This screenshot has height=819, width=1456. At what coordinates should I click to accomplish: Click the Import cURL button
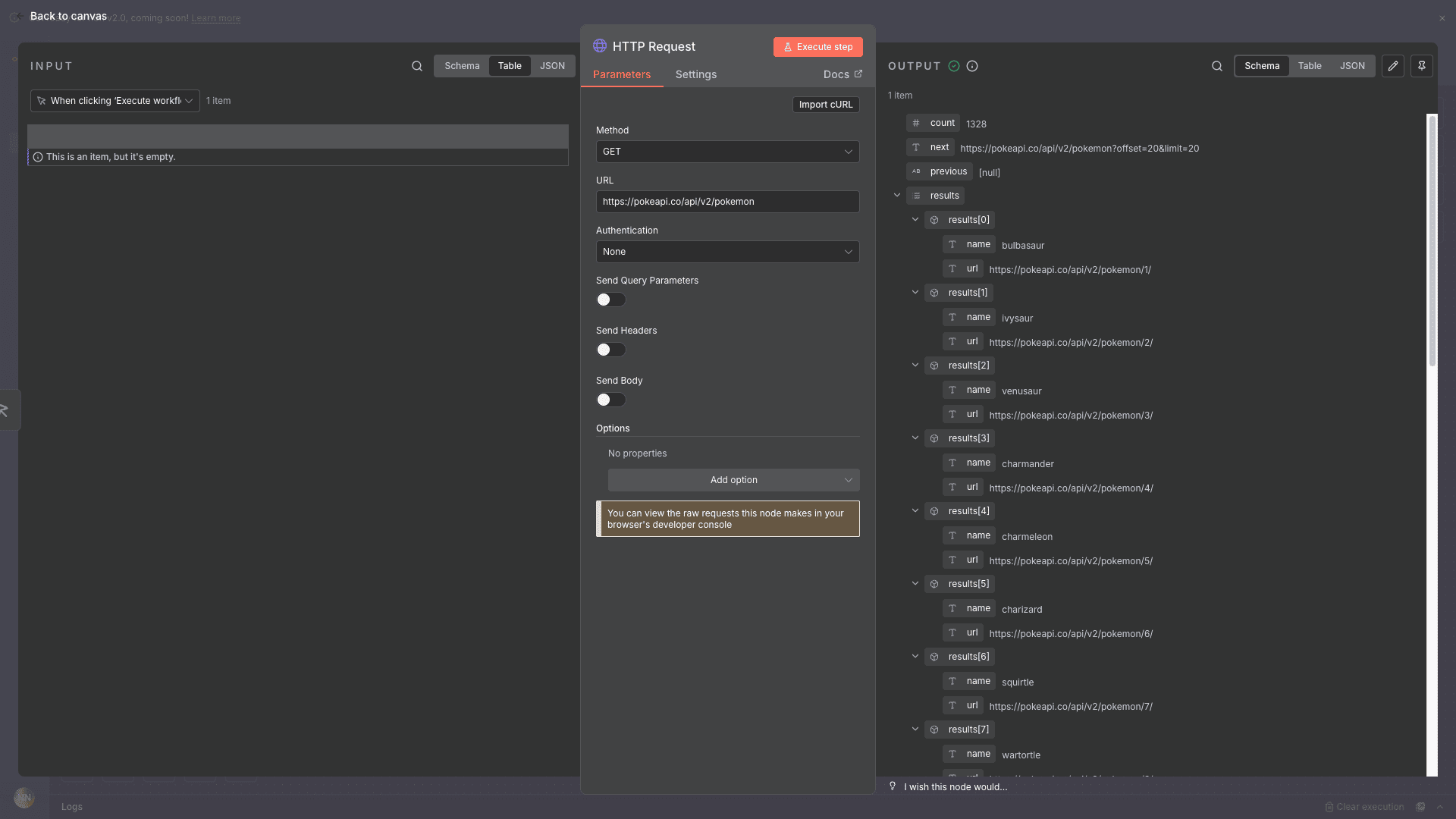click(826, 105)
